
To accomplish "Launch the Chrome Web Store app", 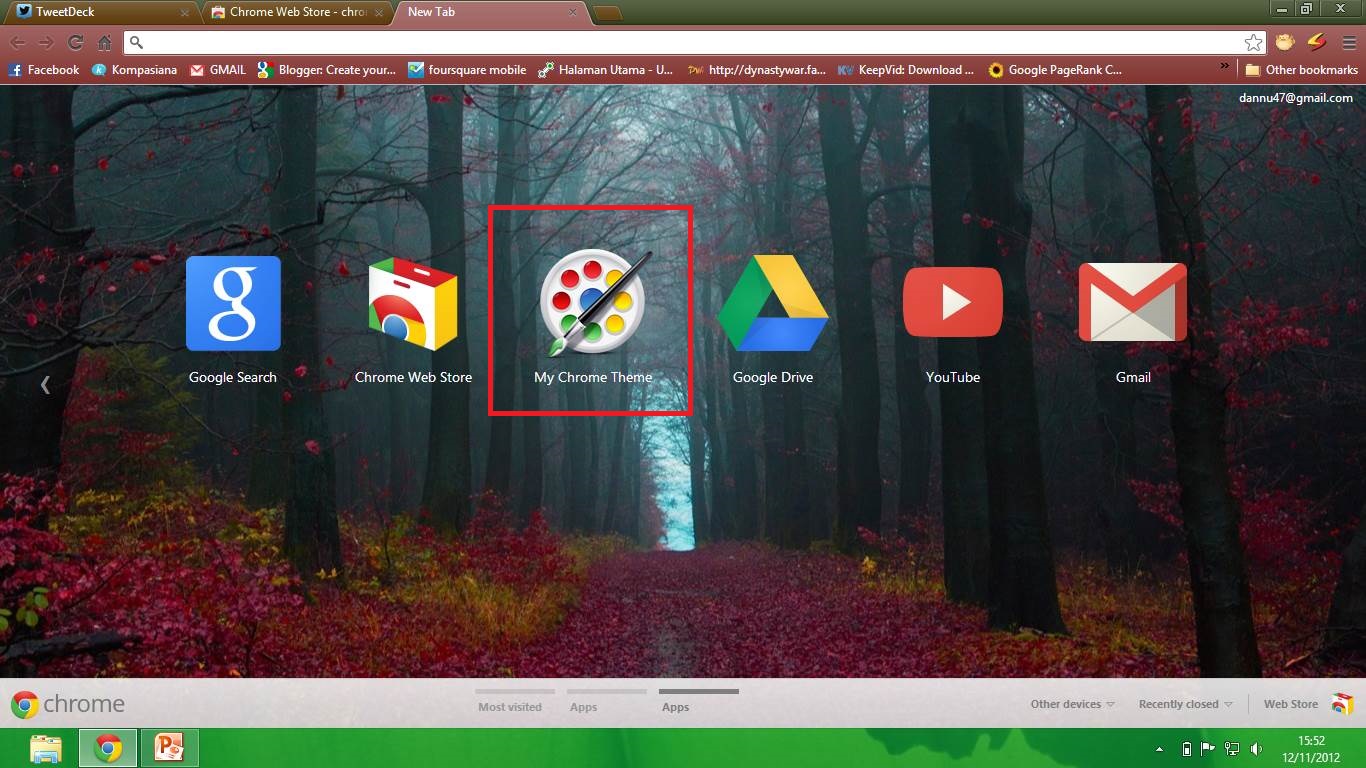I will (413, 304).
